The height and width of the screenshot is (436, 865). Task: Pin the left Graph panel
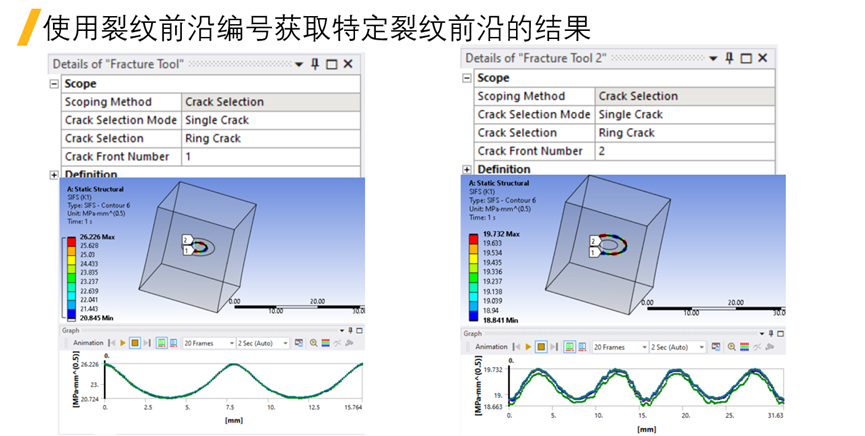(x=350, y=331)
